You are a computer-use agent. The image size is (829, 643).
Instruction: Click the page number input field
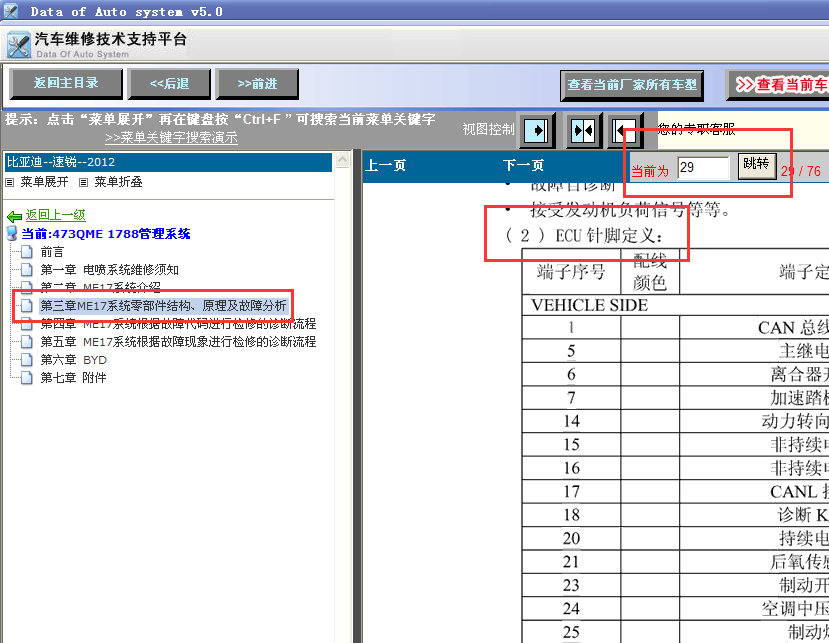704,168
